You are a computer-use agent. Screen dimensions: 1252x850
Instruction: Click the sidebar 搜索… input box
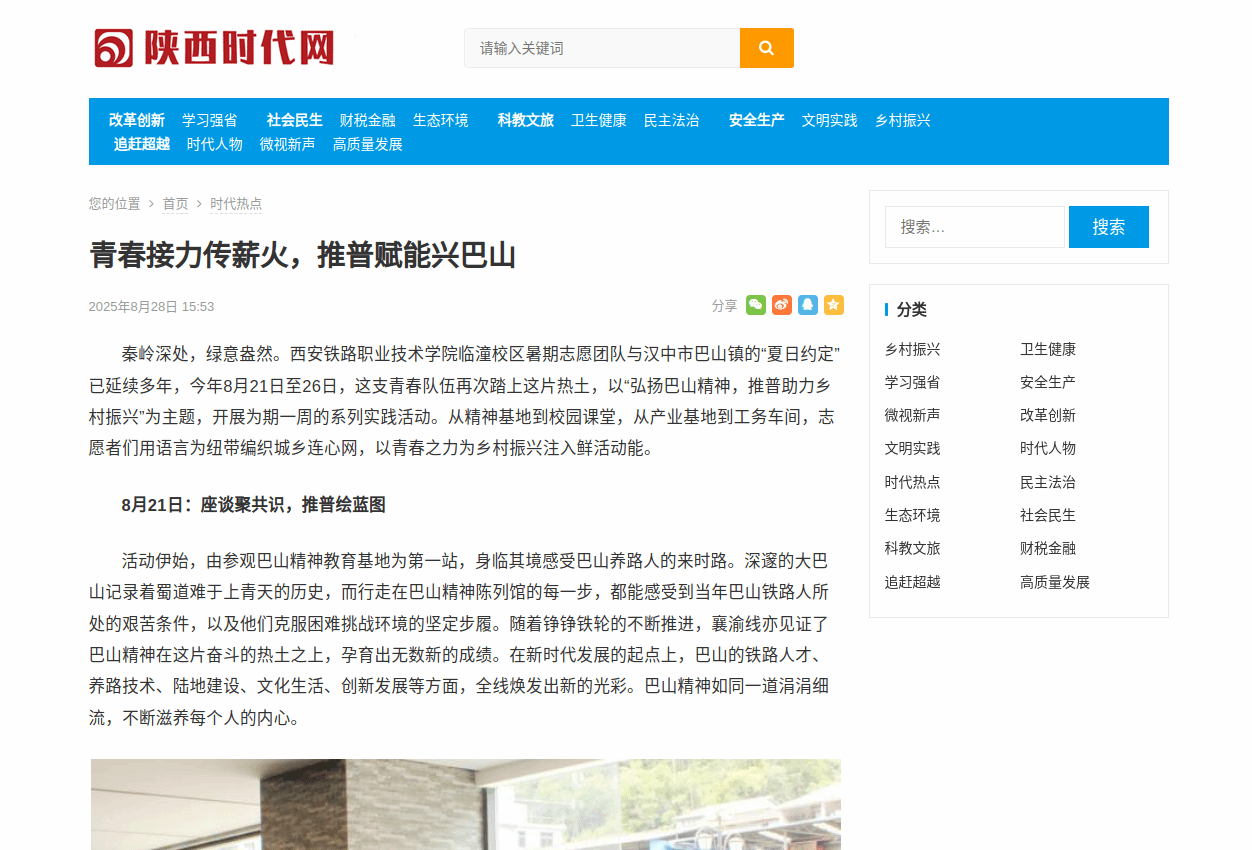coord(974,227)
